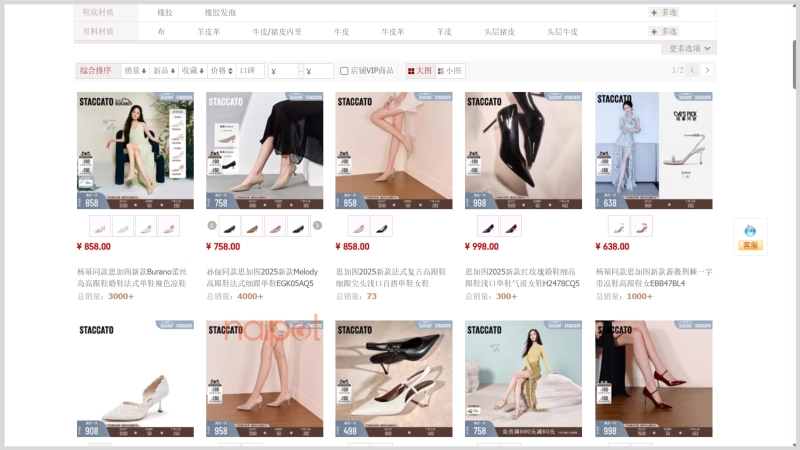Enable 多选 for 里料材质 row
The image size is (800, 450).
pos(664,32)
